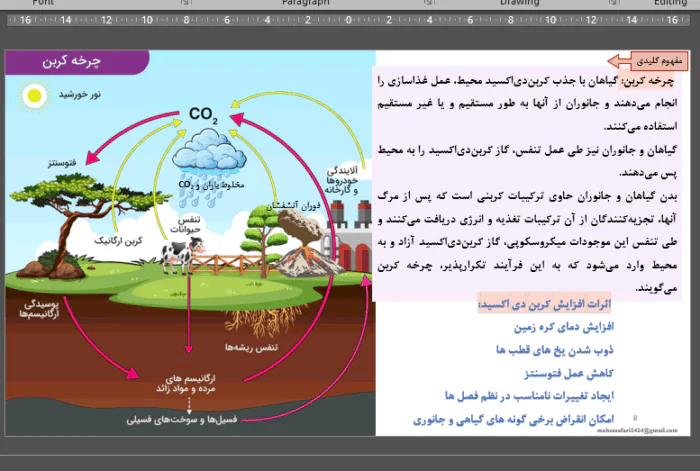
Task: Click the 'فتوسنتز' label
Action: click(x=62, y=163)
